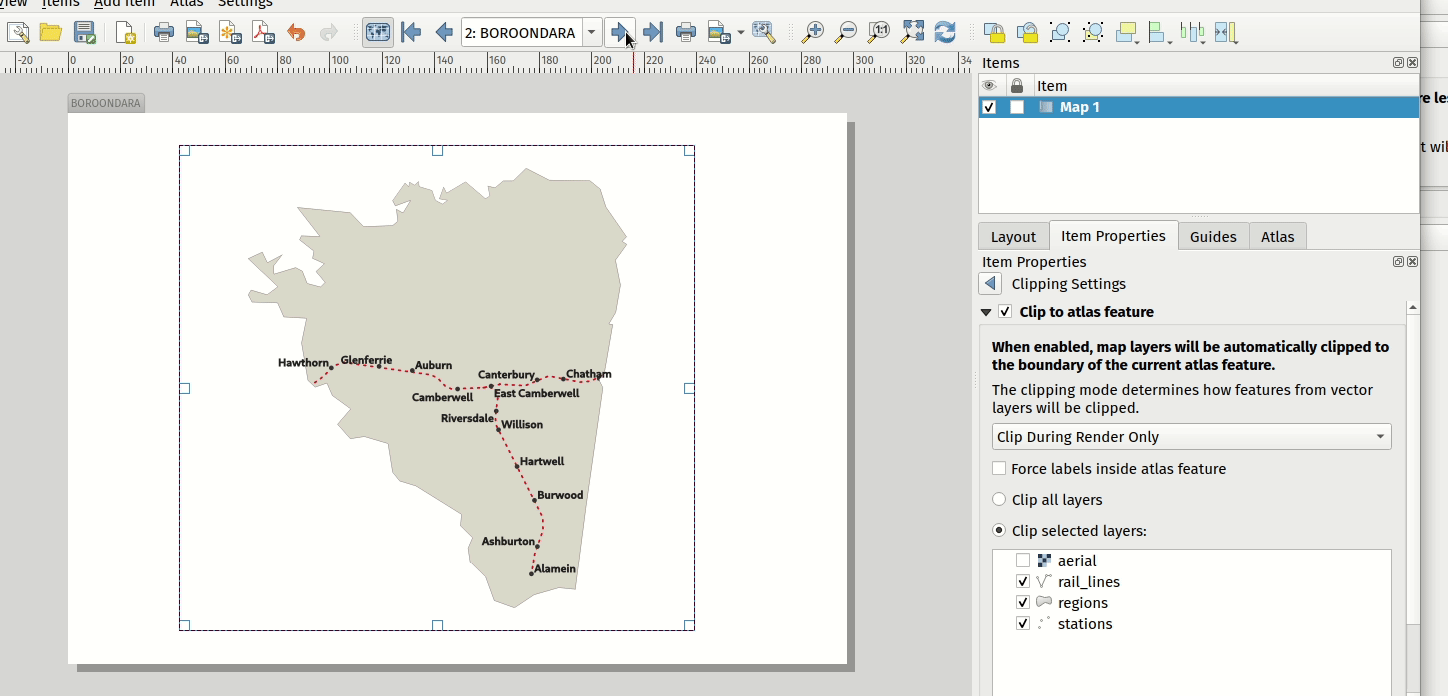Click the Zoom In magnifier icon

coord(813,33)
